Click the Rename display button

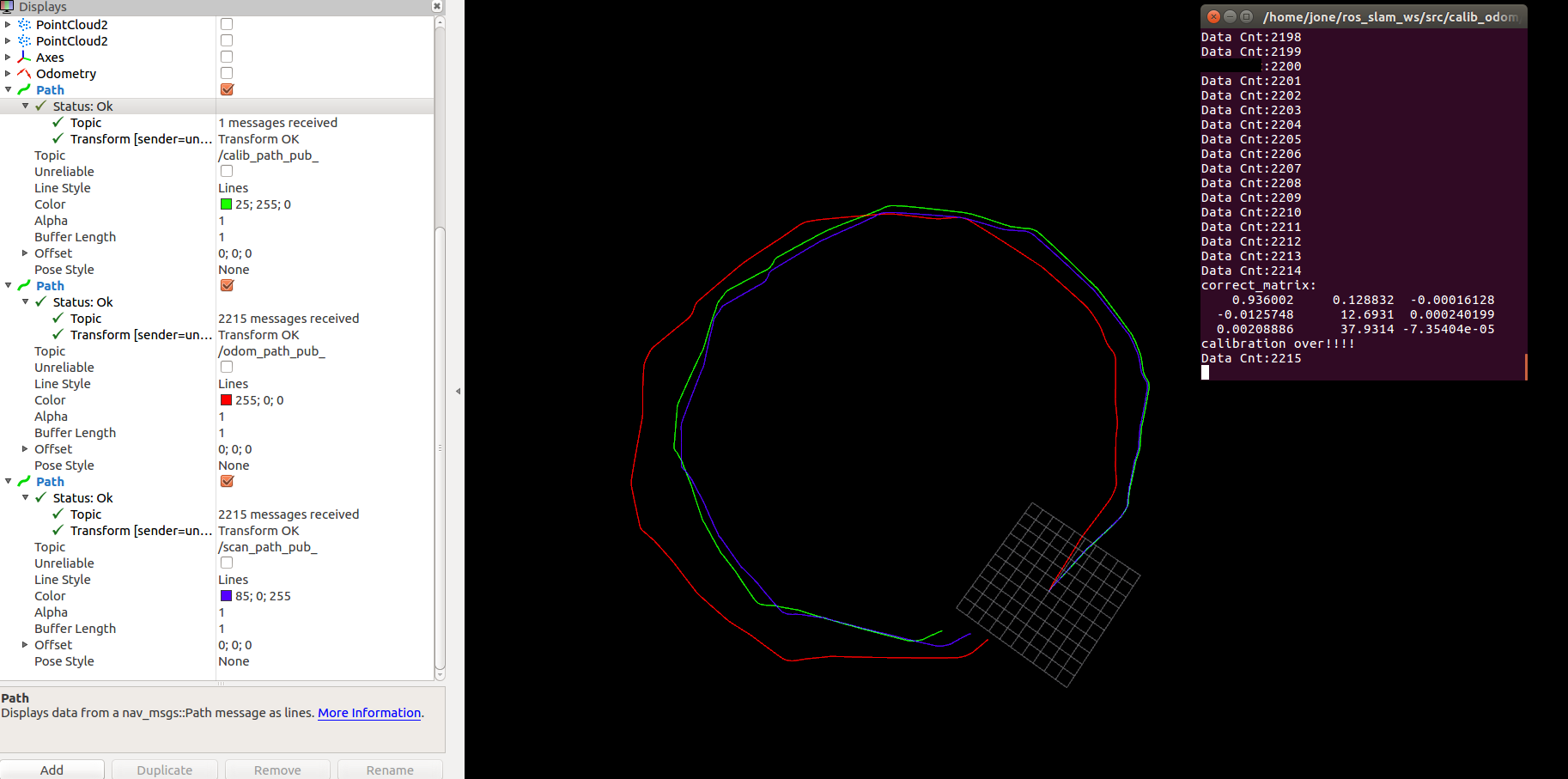point(390,770)
